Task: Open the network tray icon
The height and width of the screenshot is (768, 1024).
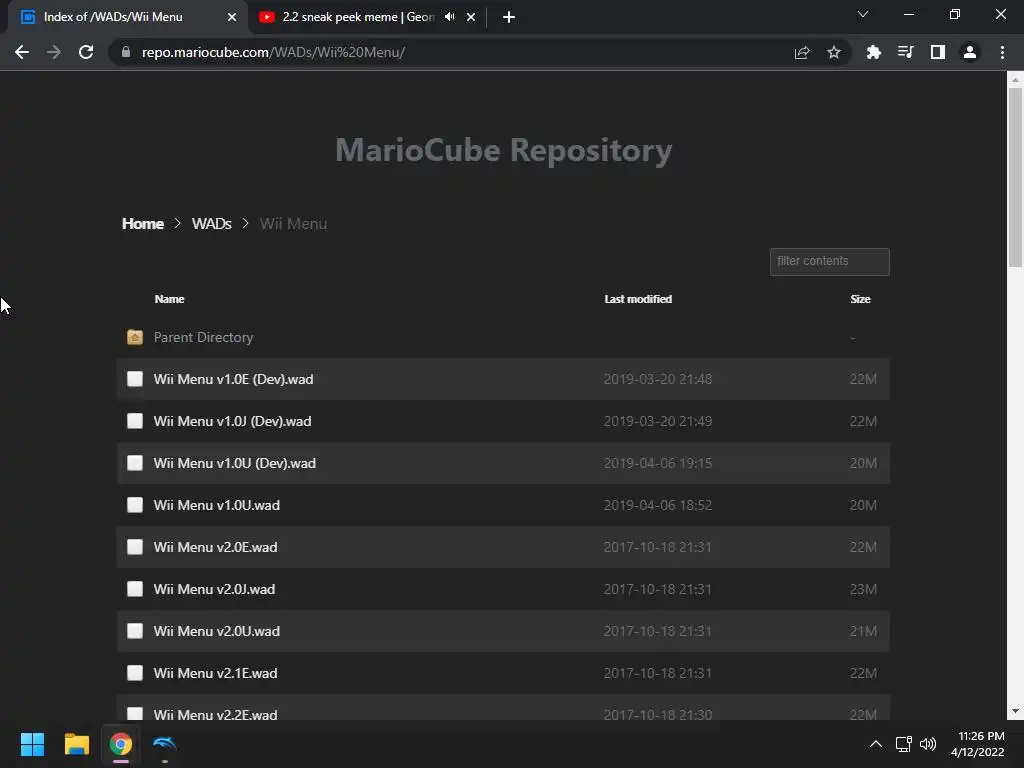Action: (904, 744)
